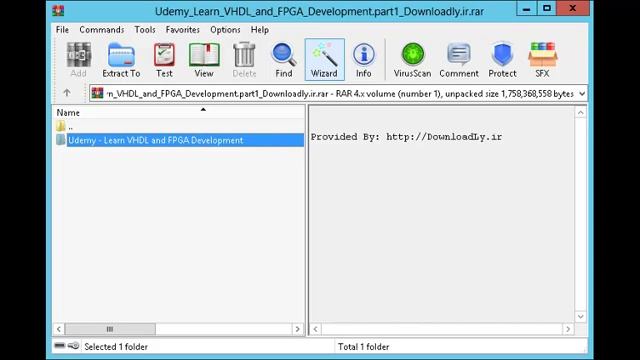Click comment pane left scroll arrow
The height and width of the screenshot is (360, 640).
click(316, 329)
